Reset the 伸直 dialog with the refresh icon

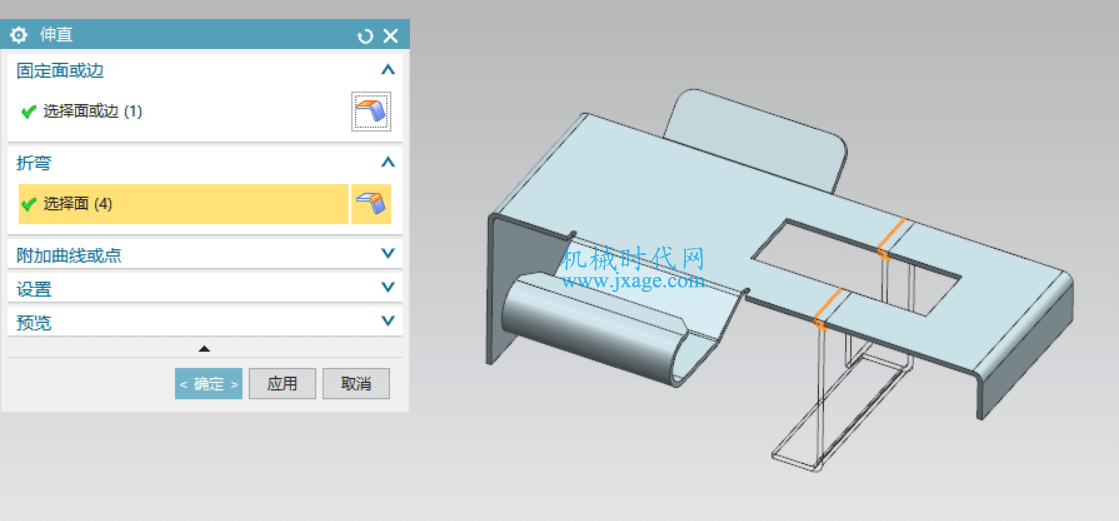[365, 36]
